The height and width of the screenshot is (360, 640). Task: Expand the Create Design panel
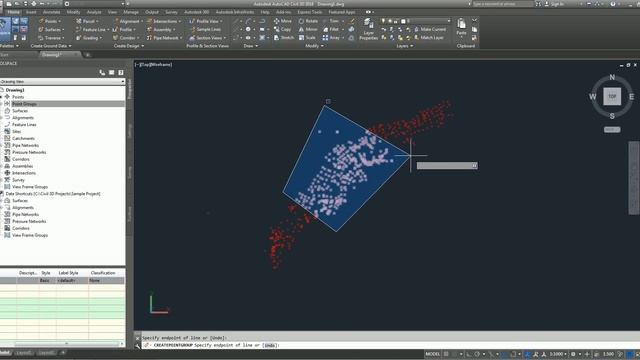[129, 46]
